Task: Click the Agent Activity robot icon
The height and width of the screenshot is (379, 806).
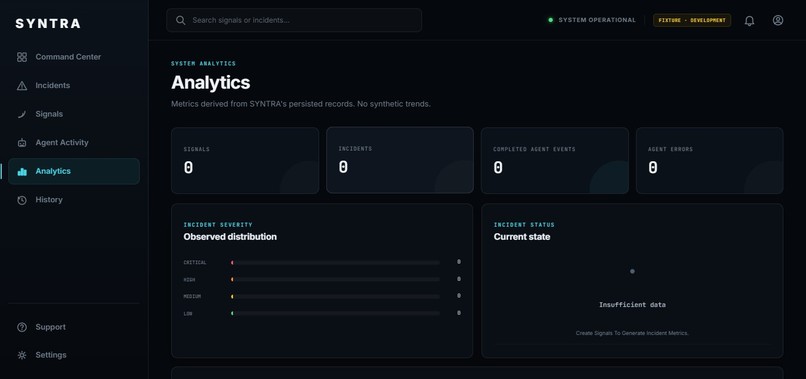Action: click(22, 143)
